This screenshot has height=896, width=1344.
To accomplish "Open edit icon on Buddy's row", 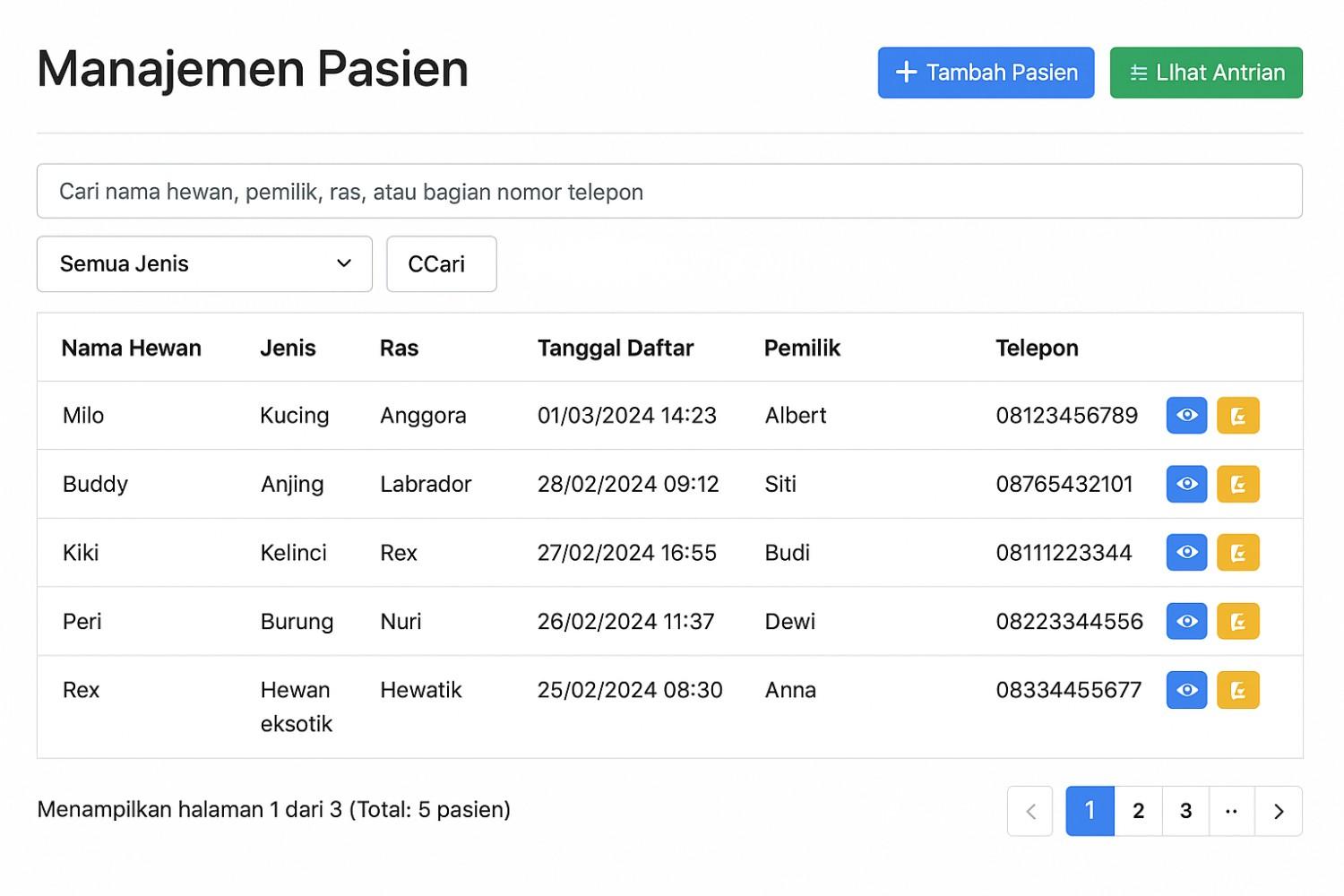I will (x=1238, y=484).
